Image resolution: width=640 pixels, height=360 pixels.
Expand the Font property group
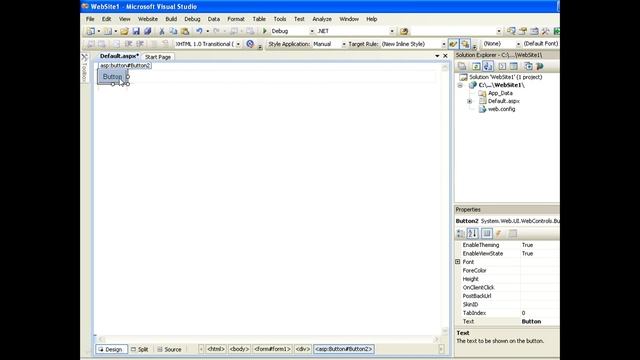tap(458, 262)
